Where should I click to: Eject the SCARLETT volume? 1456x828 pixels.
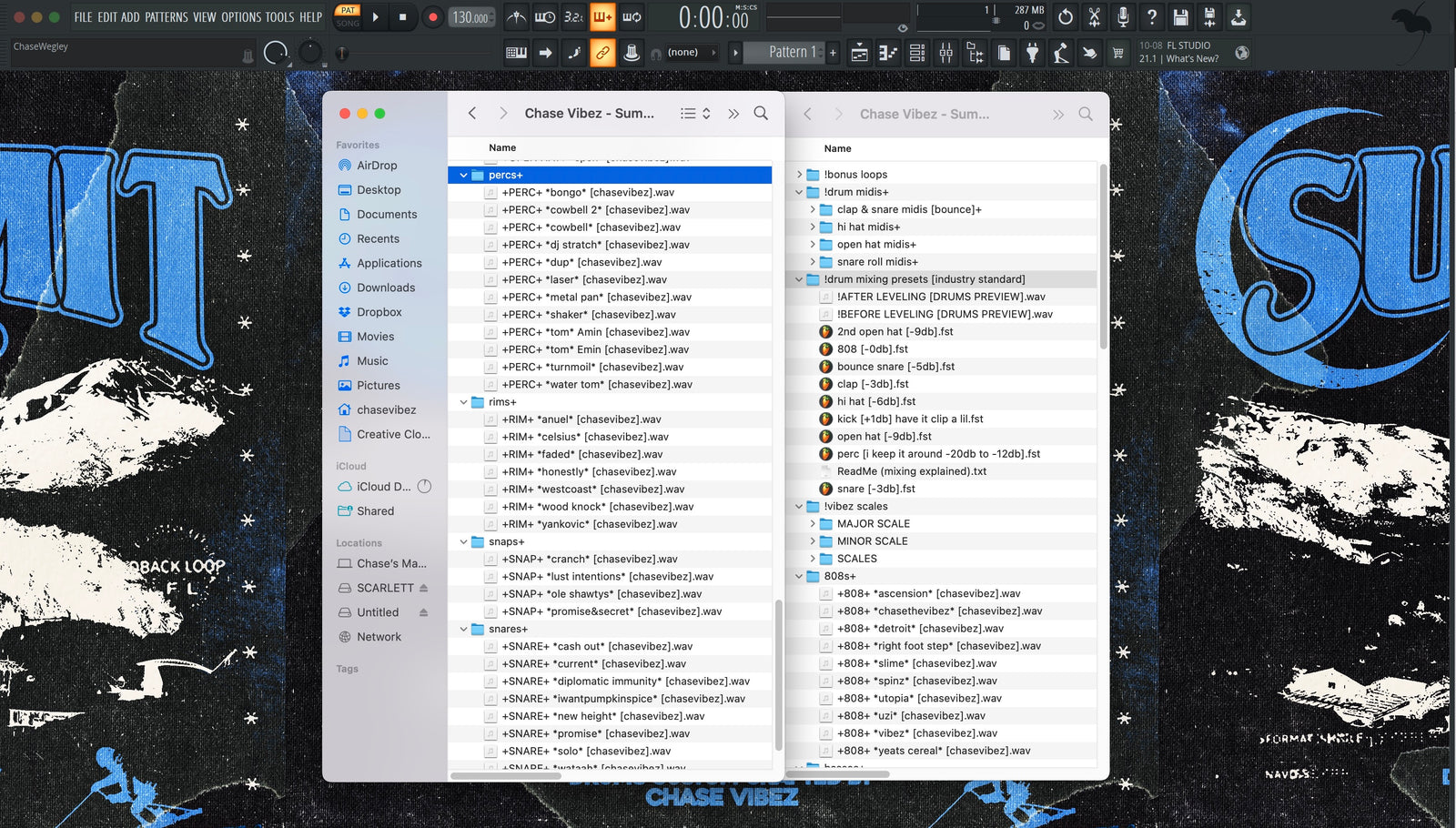coord(424,588)
